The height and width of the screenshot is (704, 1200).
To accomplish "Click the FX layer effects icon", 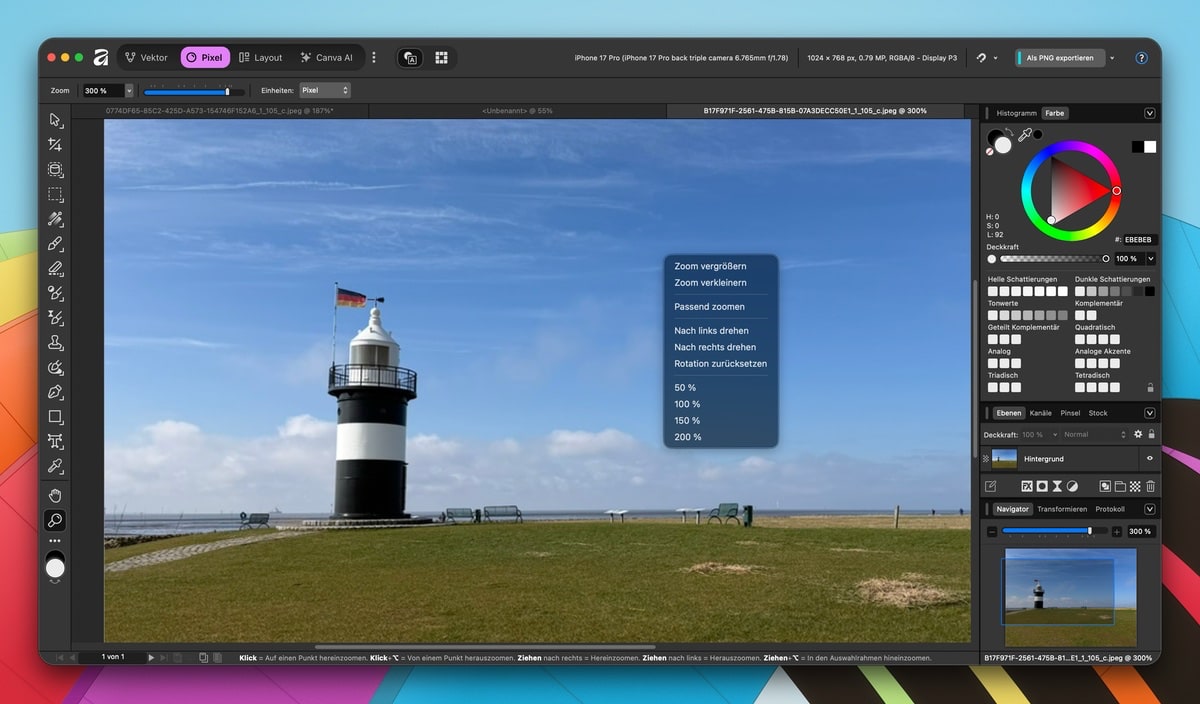I will pyautogui.click(x=1026, y=486).
